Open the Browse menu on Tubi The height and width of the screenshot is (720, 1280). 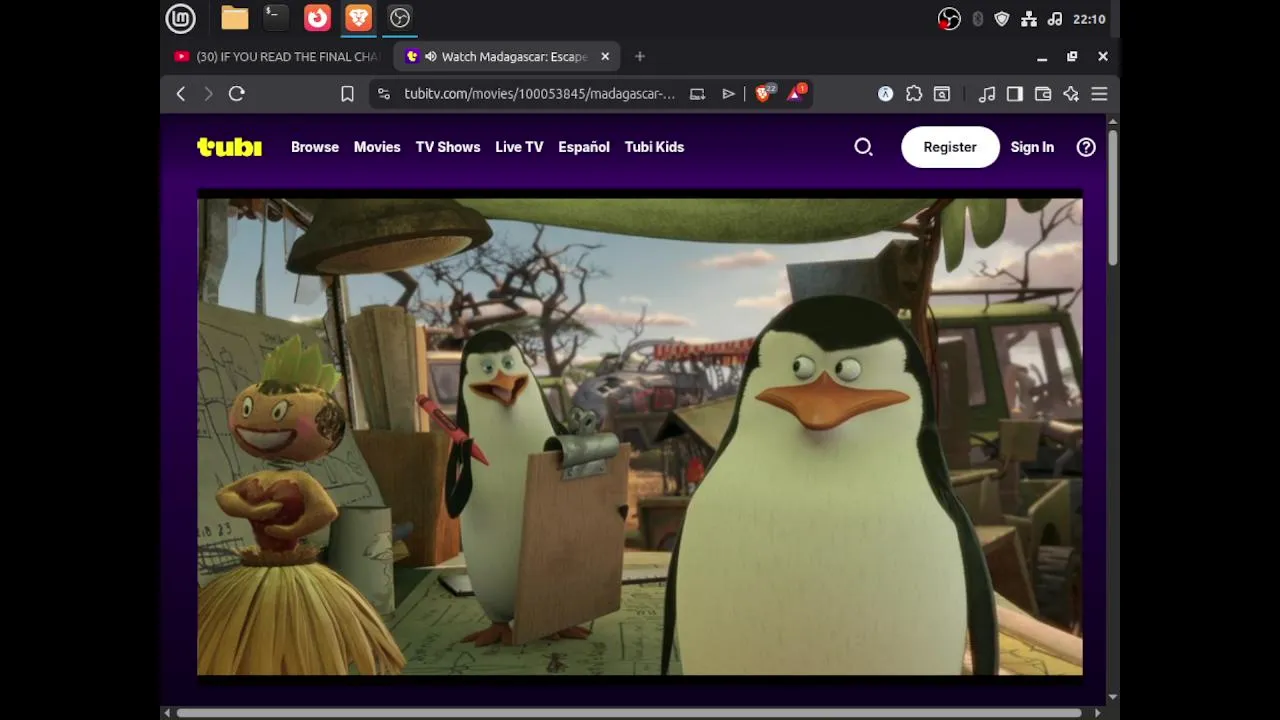click(x=315, y=147)
